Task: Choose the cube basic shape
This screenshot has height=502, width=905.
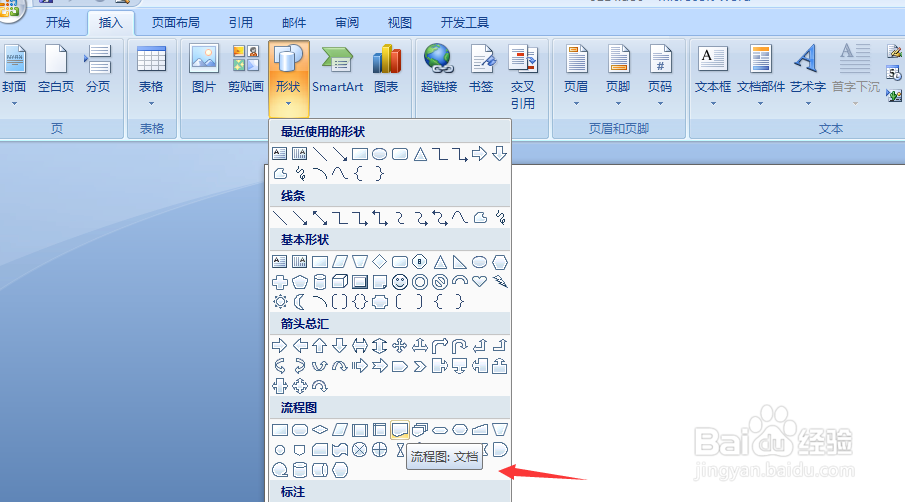Action: (x=340, y=282)
